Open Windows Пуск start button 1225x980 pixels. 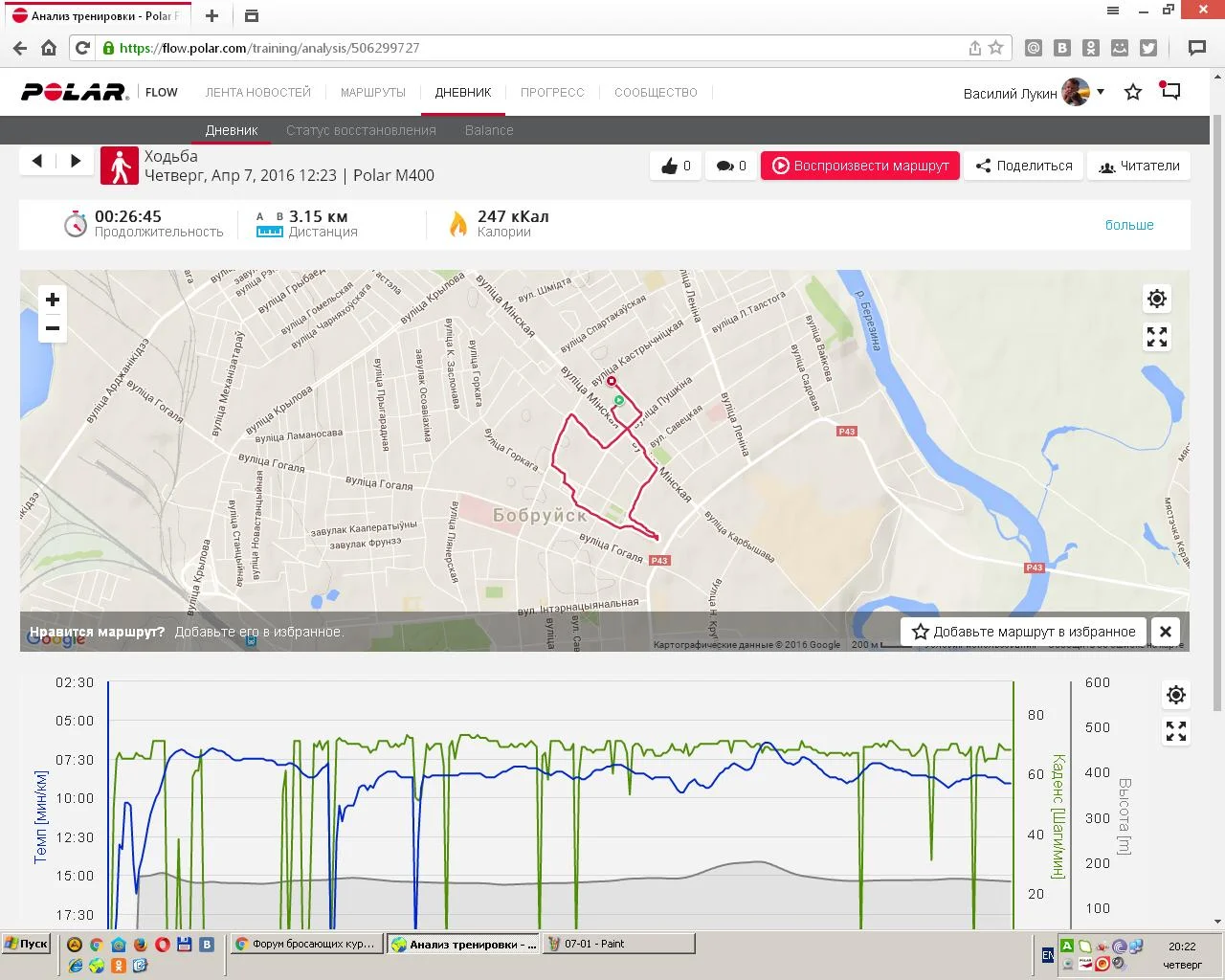click(26, 944)
